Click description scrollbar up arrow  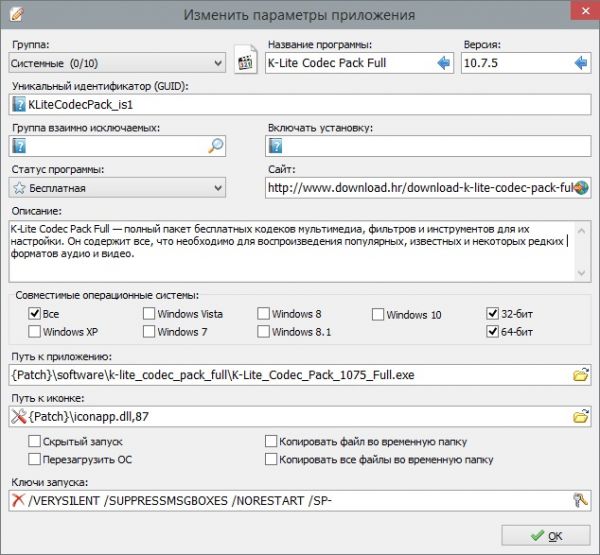click(582, 231)
